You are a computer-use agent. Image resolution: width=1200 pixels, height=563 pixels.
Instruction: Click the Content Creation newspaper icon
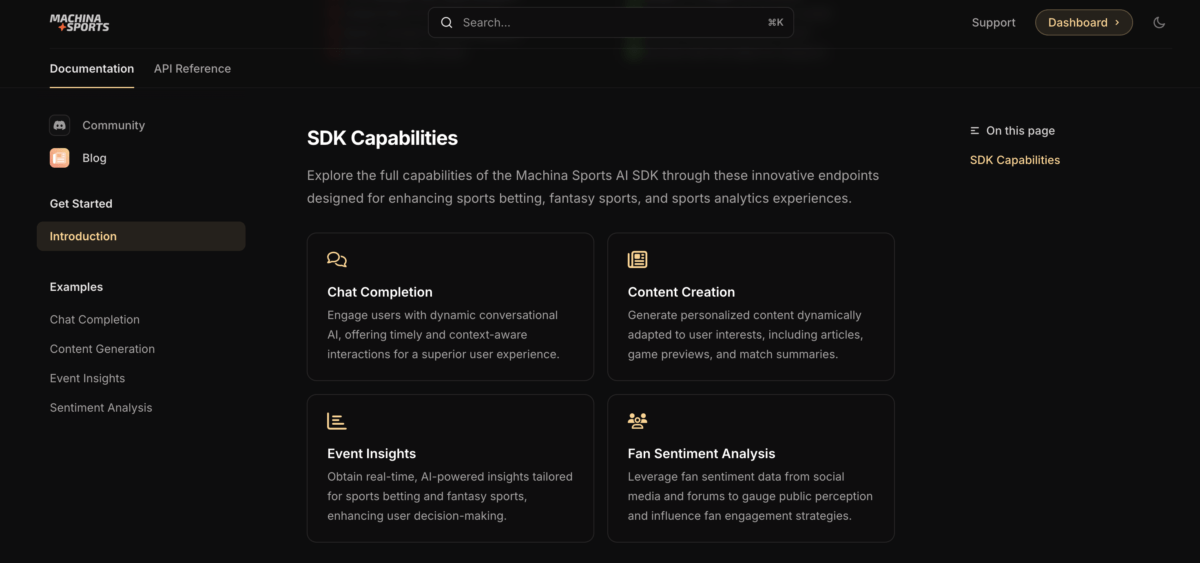(637, 260)
